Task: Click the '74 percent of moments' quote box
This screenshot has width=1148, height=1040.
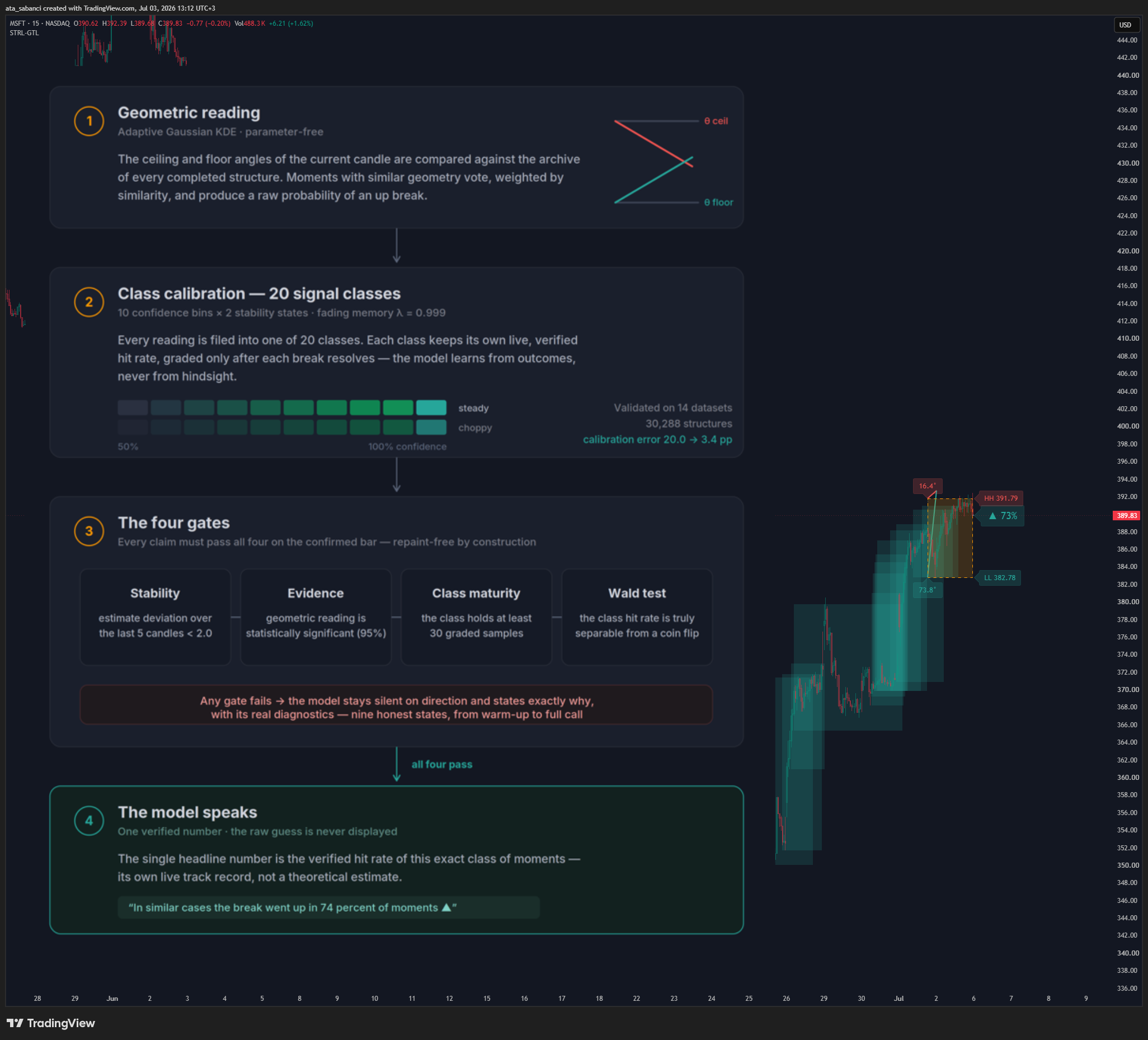Action: point(328,907)
